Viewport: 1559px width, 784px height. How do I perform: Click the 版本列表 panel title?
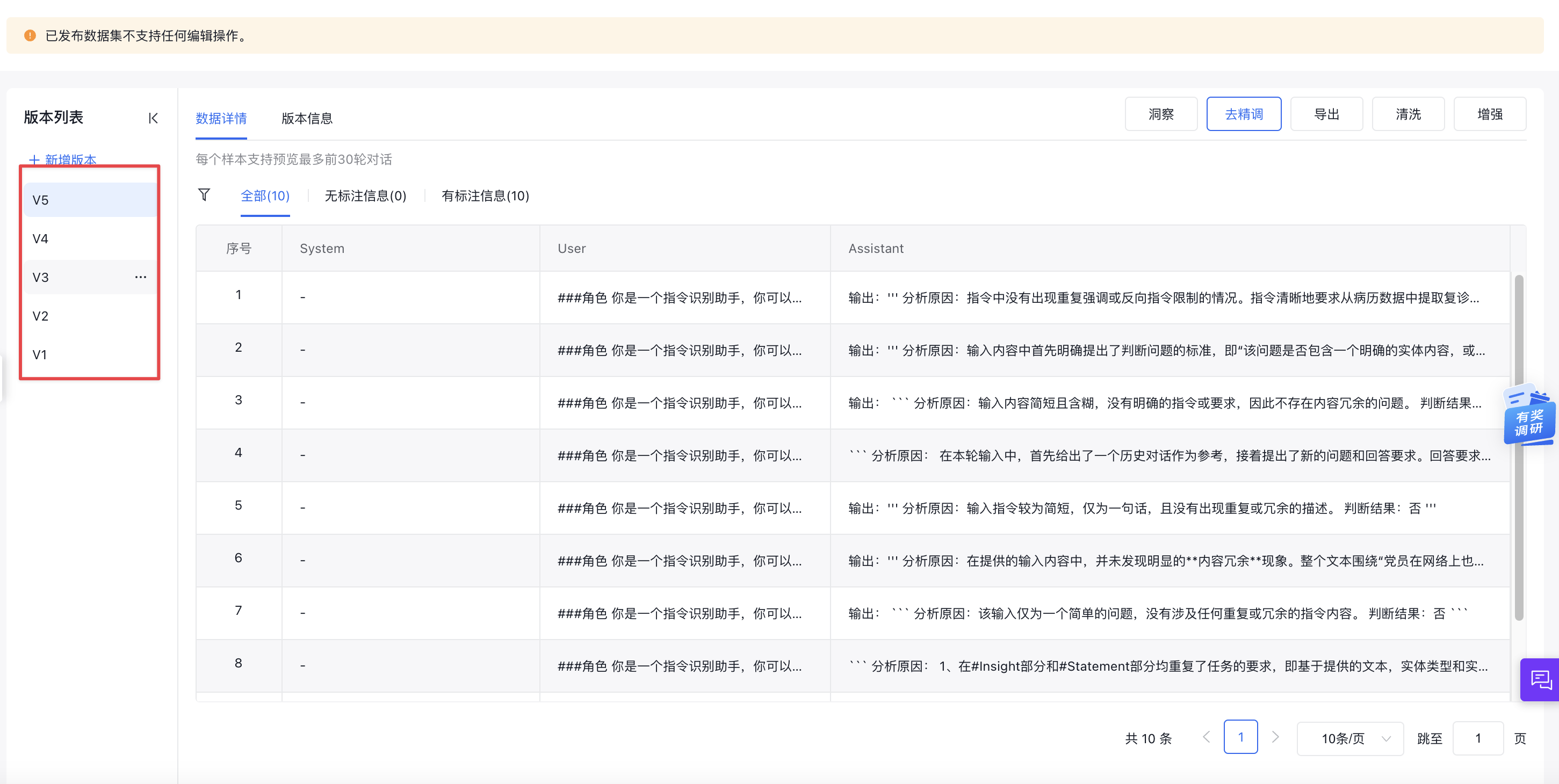(x=53, y=118)
